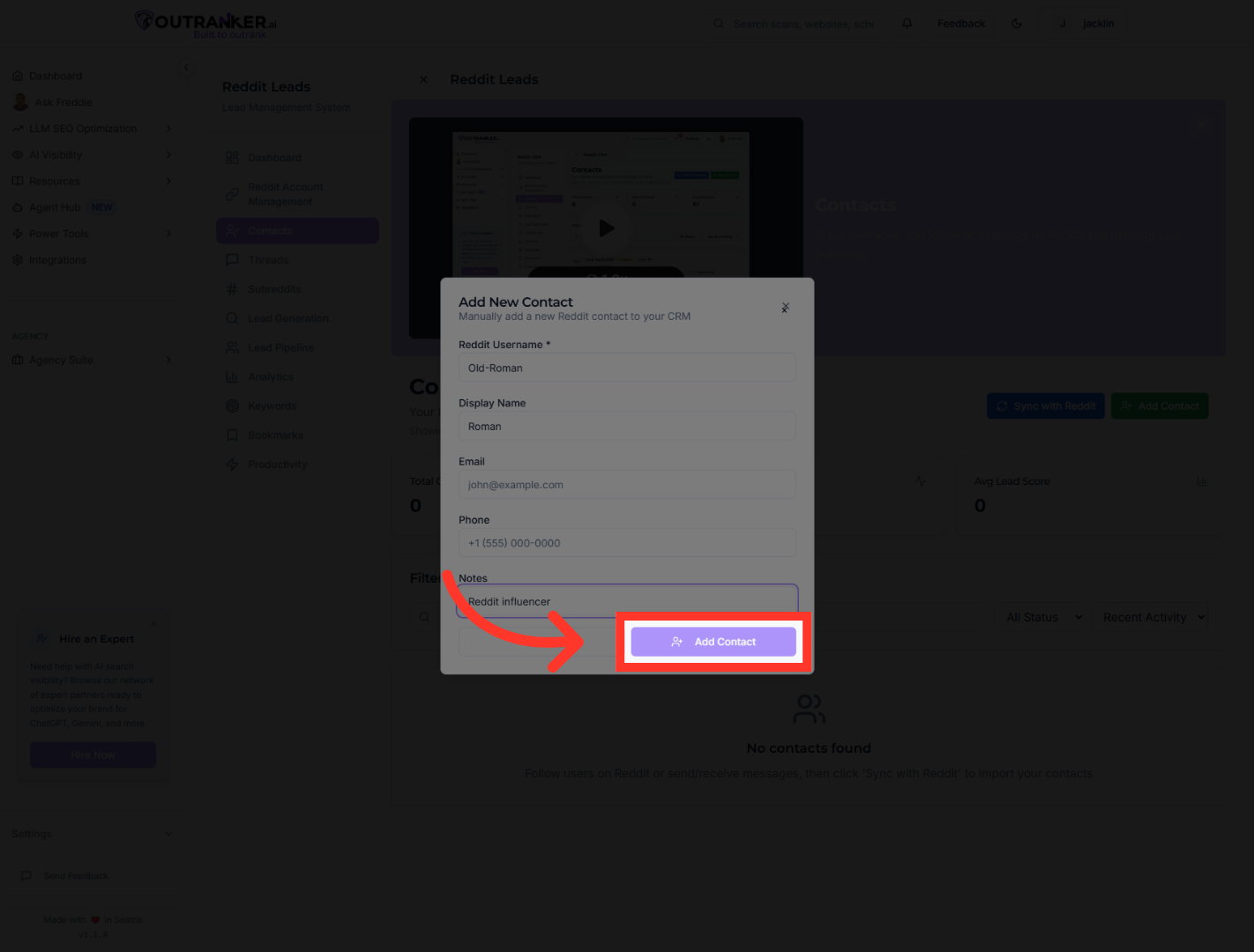Expand the Power Tools section

coord(93,234)
